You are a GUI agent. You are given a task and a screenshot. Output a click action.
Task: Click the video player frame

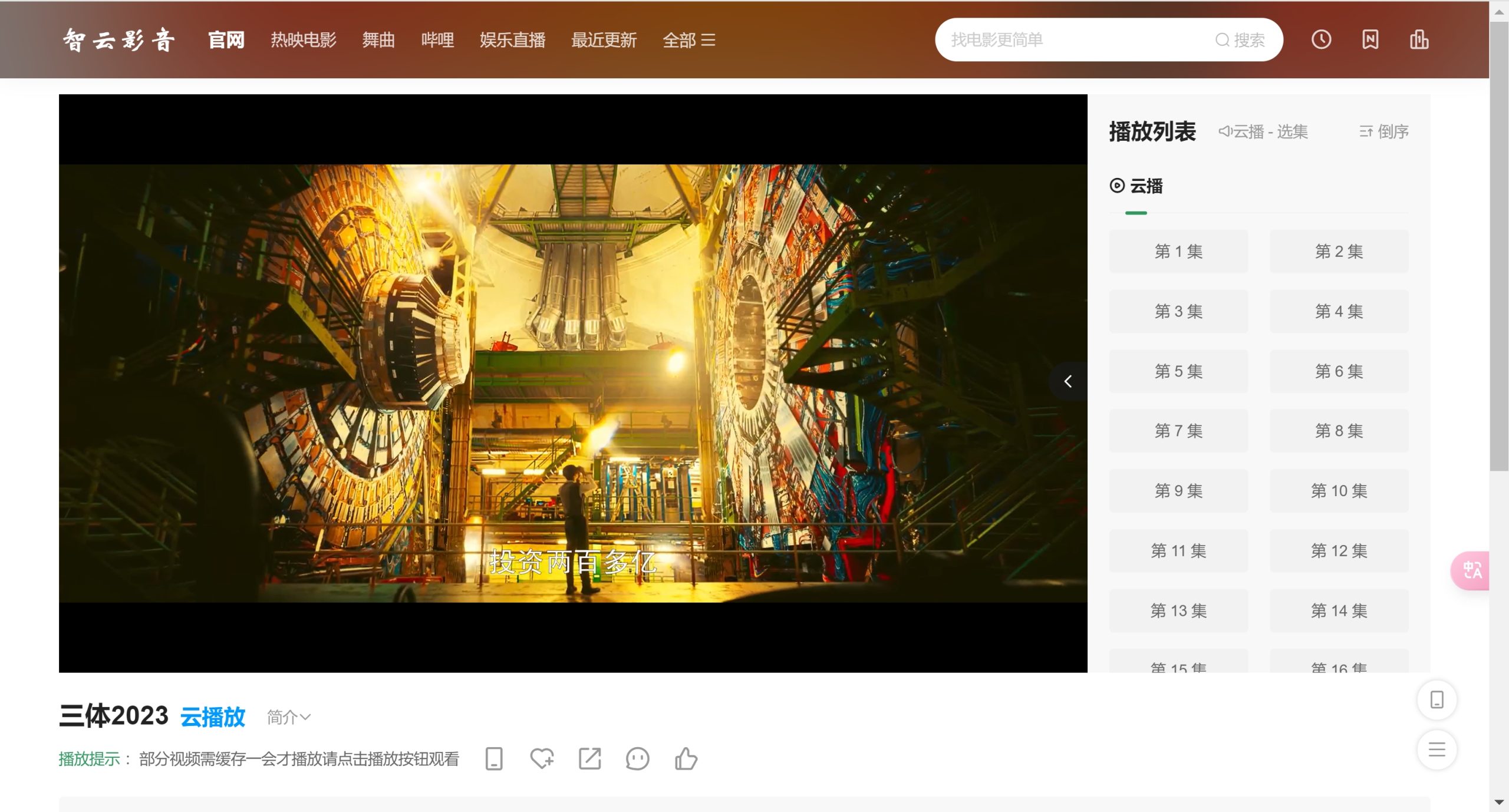[x=573, y=383]
